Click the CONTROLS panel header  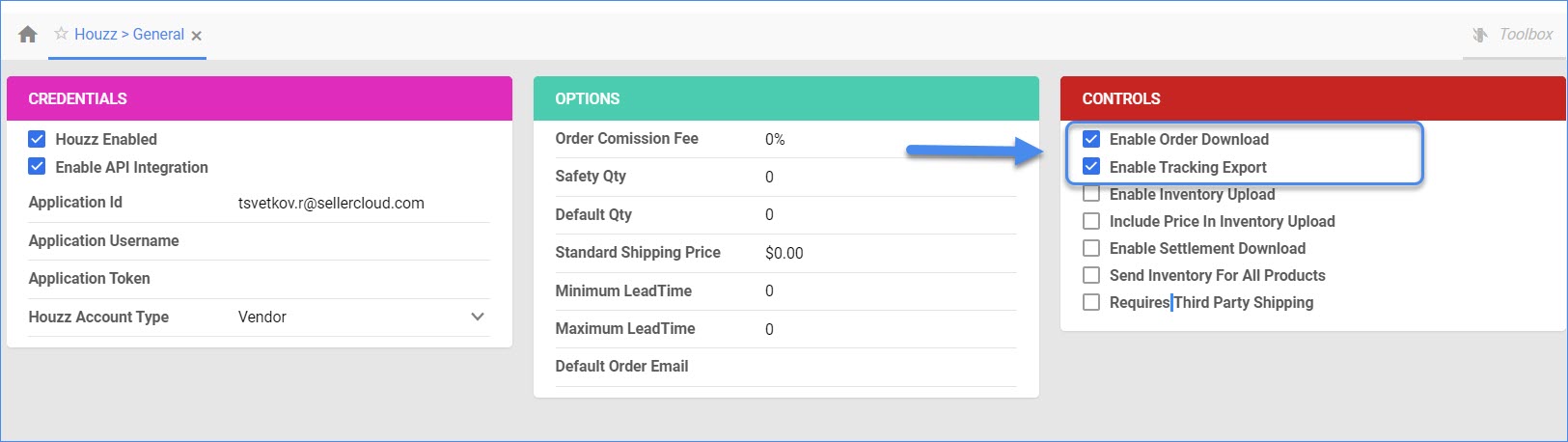pyautogui.click(x=1313, y=98)
